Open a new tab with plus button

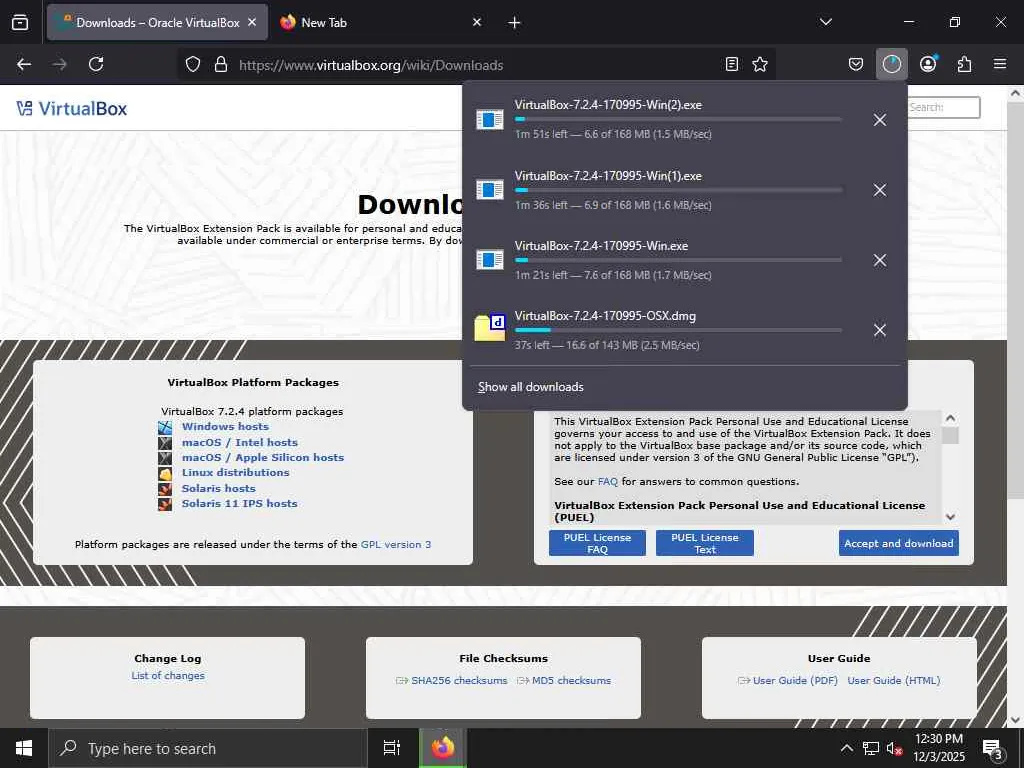514,22
